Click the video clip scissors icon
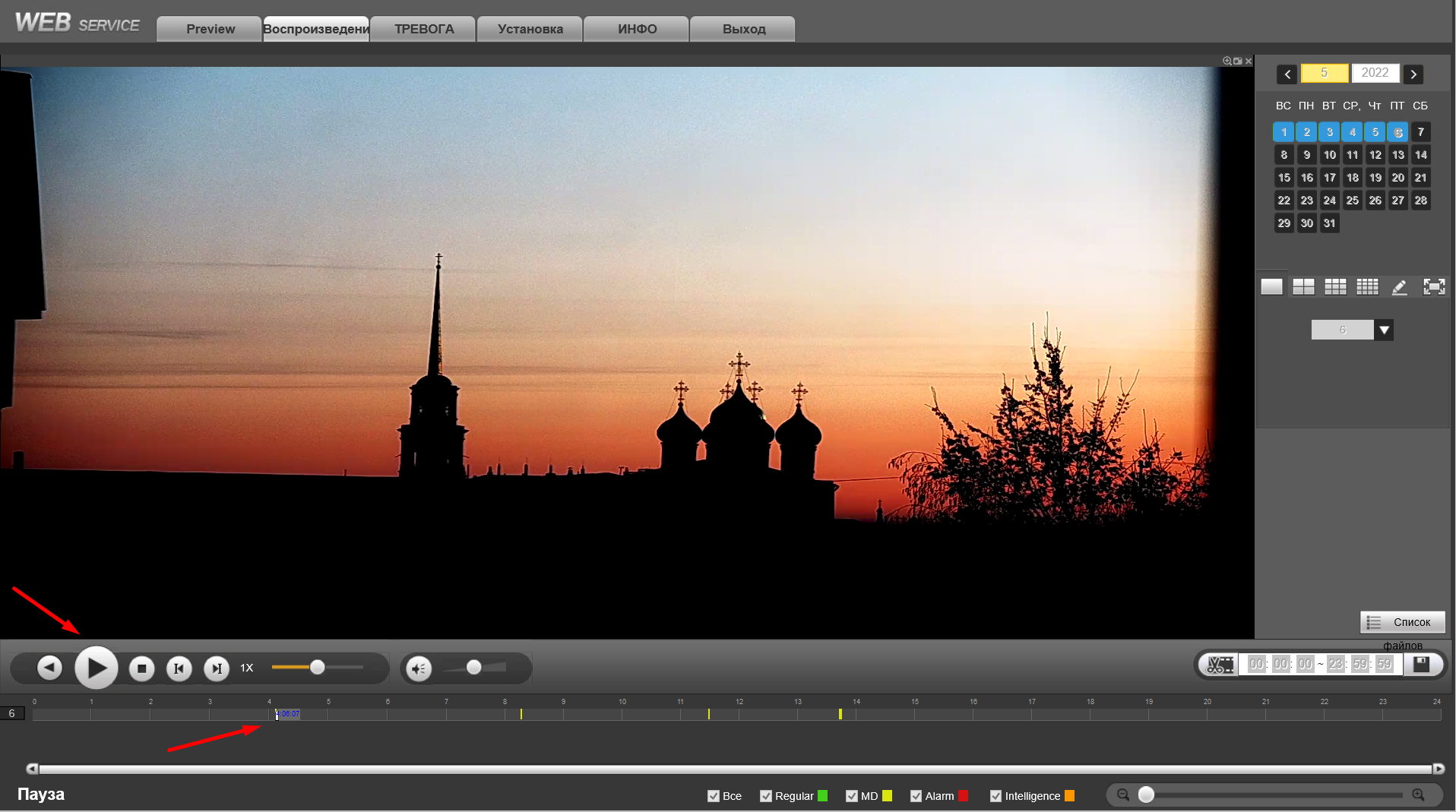This screenshot has width=1456, height=812. [1220, 665]
